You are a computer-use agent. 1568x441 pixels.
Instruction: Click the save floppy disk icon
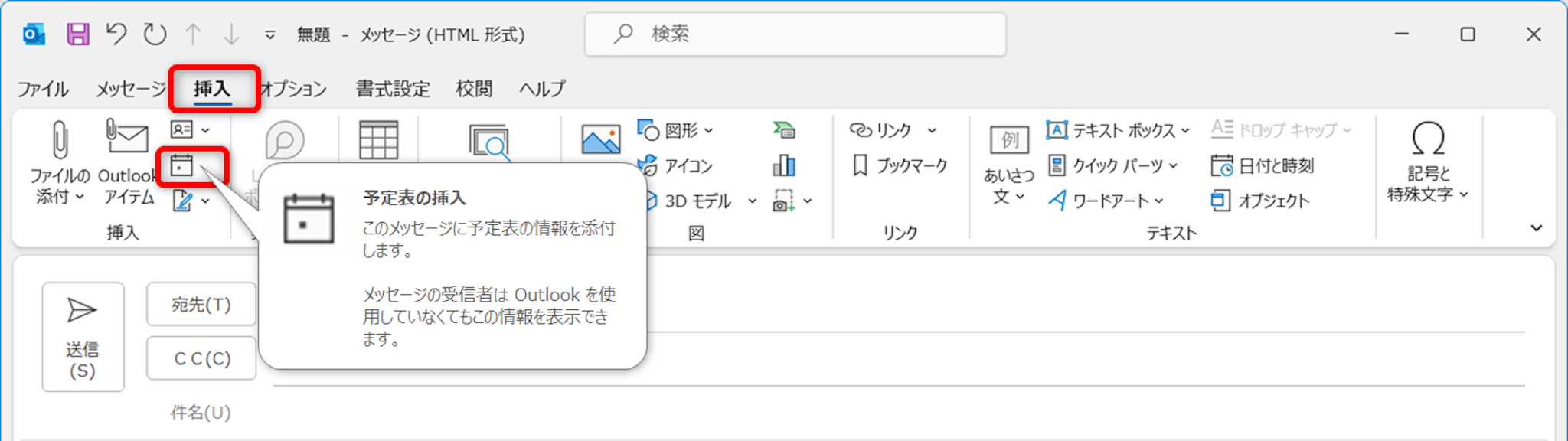tap(77, 34)
